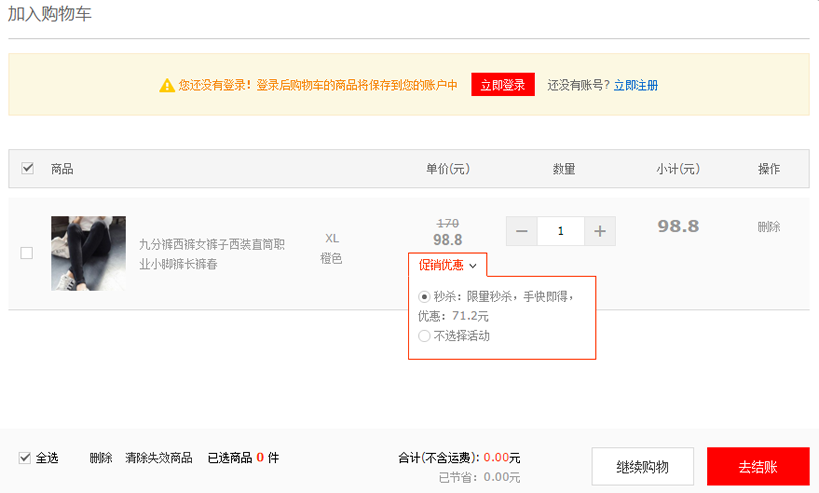Click the quantity input field
Image resolution: width=819 pixels, height=493 pixels.
pos(560,231)
